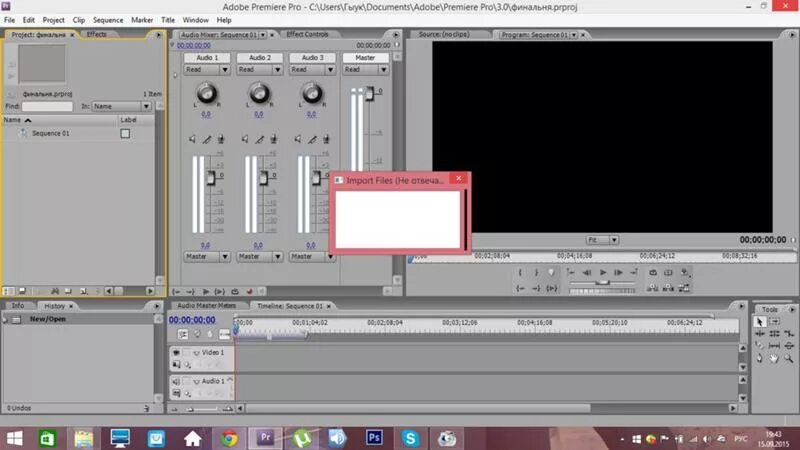Set unnumbered marker in Program monitor

552,272
